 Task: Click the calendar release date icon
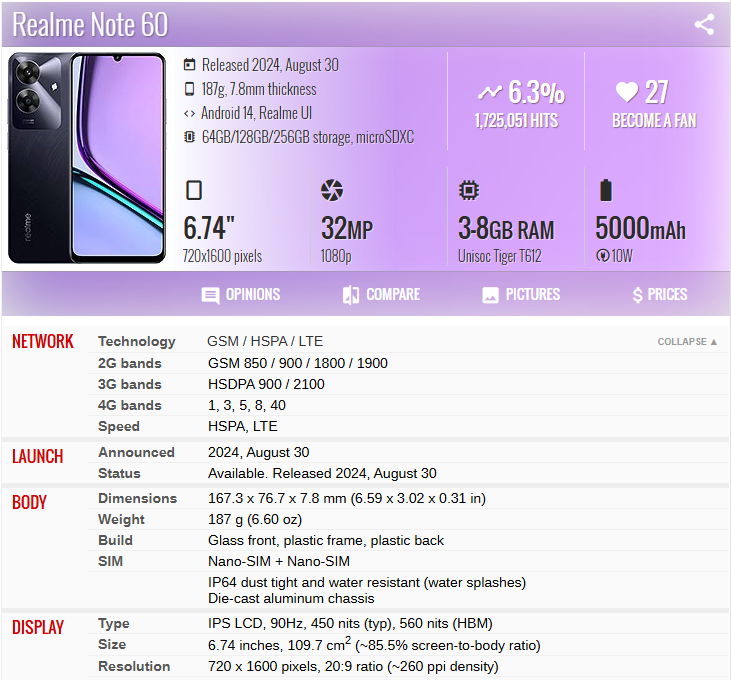tap(189, 65)
